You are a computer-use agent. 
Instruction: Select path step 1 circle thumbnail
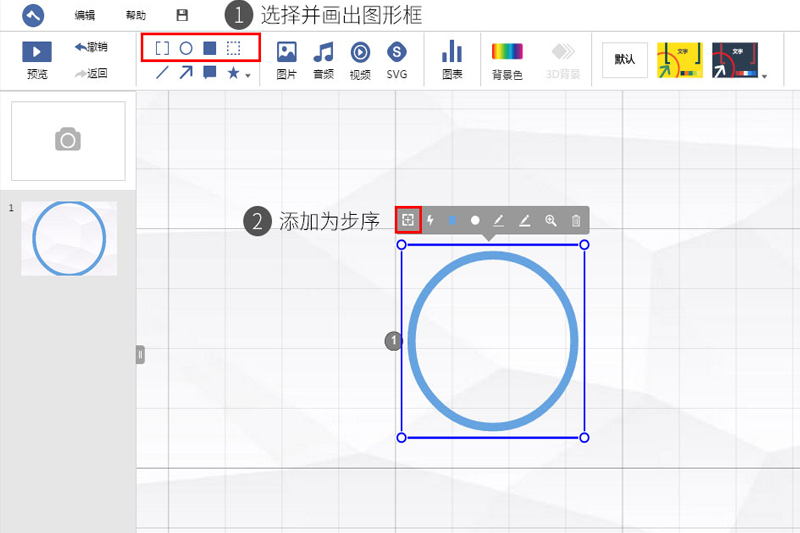point(69,238)
